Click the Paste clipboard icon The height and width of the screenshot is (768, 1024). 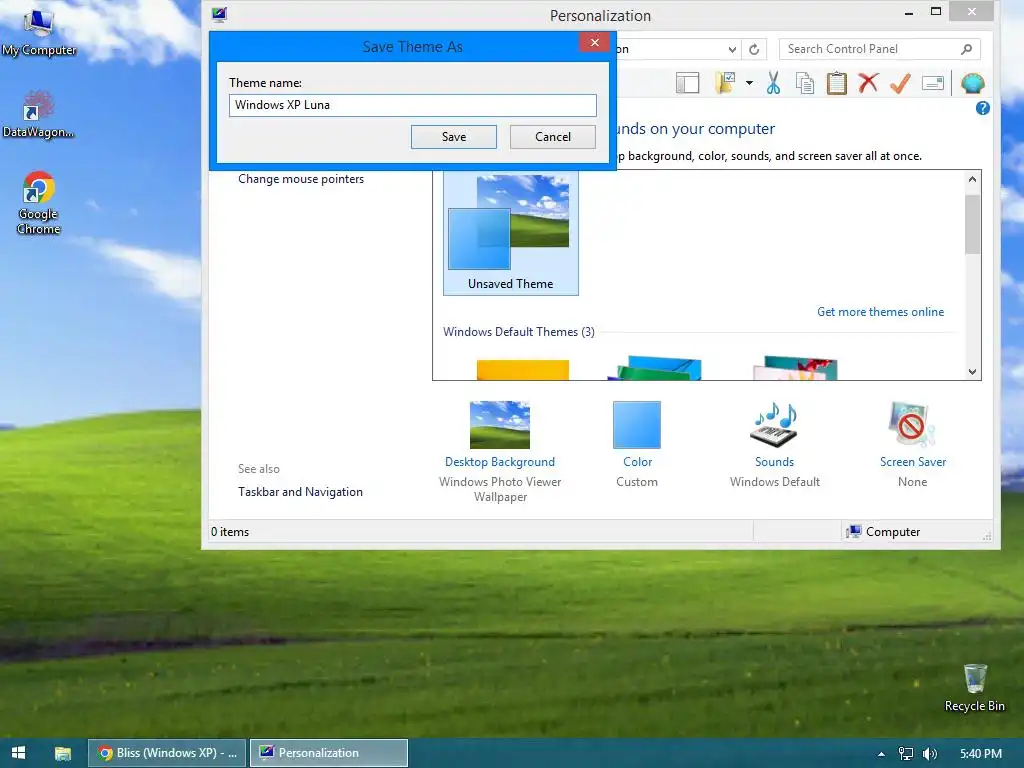click(x=837, y=83)
